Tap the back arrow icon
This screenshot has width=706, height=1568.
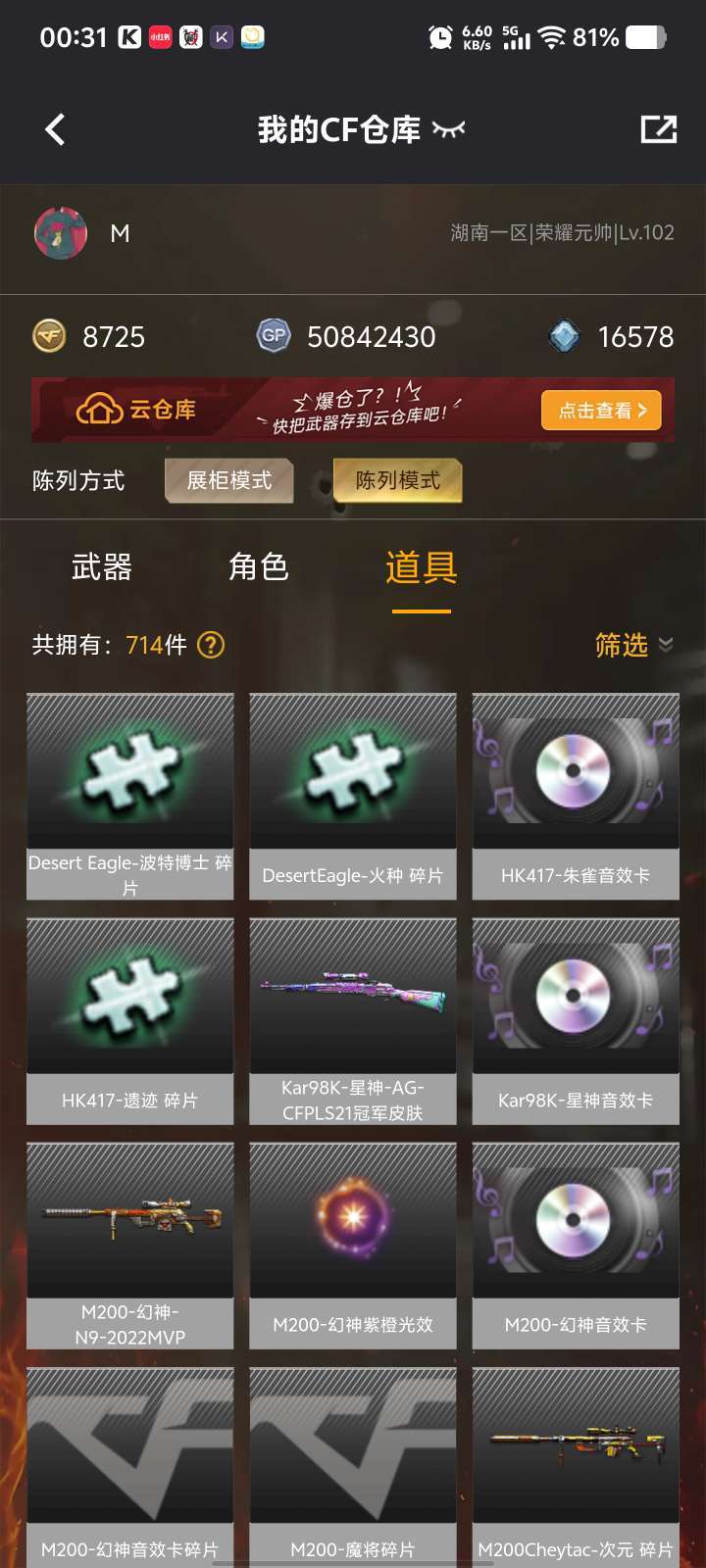[x=55, y=129]
